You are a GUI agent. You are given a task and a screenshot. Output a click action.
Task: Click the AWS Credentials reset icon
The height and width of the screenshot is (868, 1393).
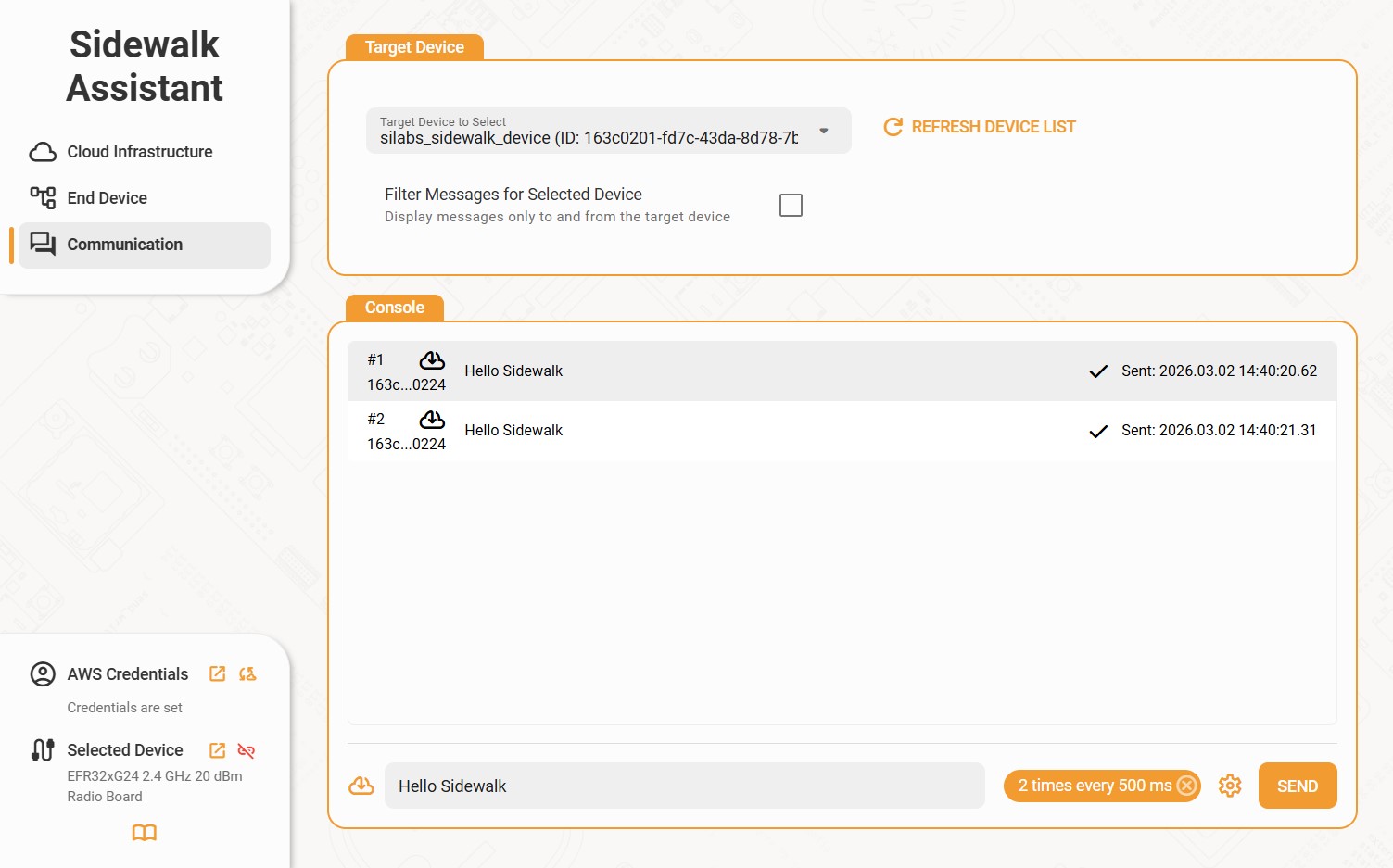(247, 674)
